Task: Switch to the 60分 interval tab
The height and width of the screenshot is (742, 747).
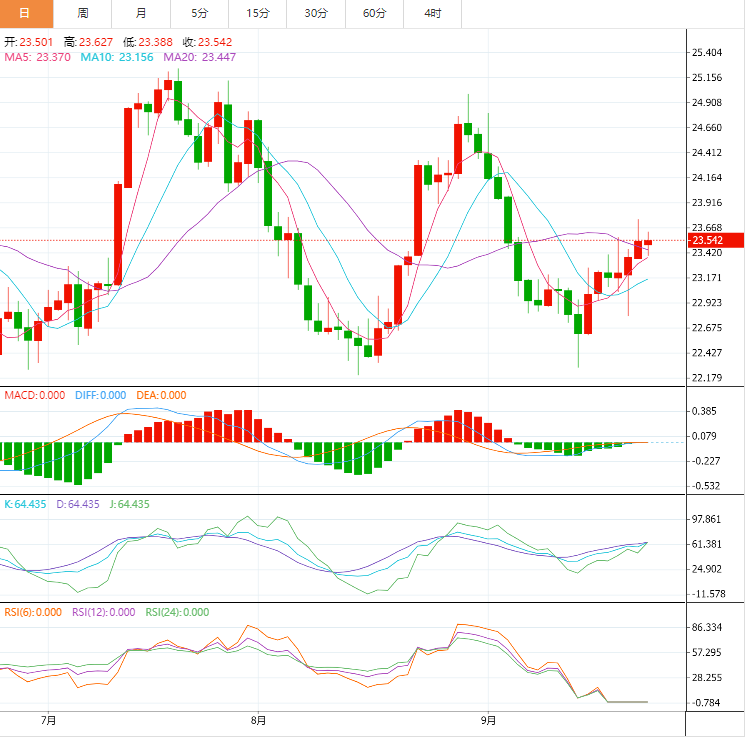Action: click(374, 13)
